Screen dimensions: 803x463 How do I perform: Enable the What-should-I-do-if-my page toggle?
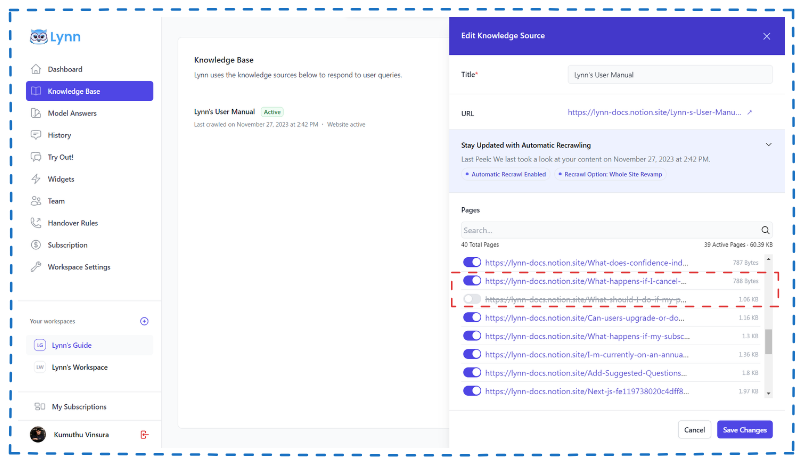coord(473,299)
